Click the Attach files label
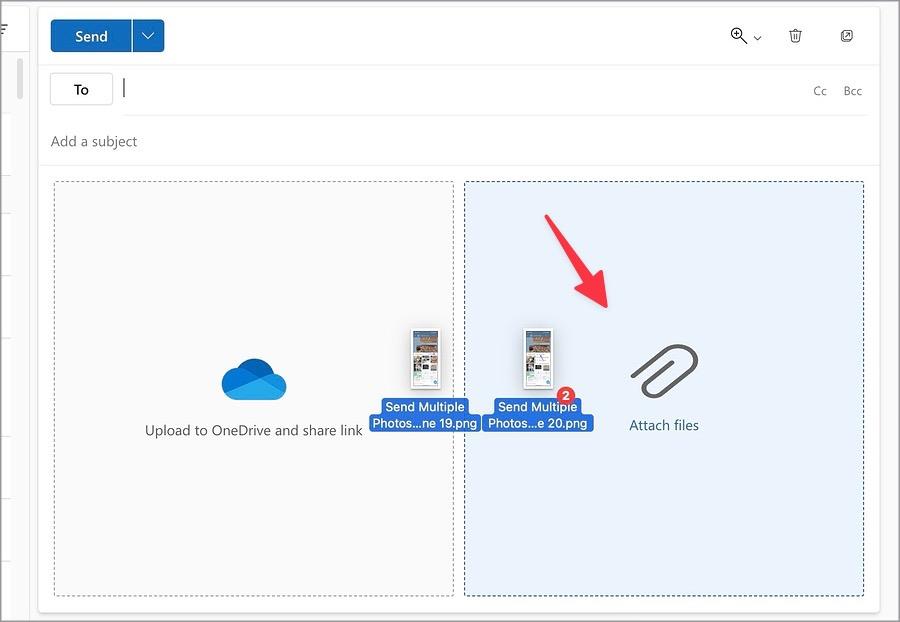 coord(664,425)
